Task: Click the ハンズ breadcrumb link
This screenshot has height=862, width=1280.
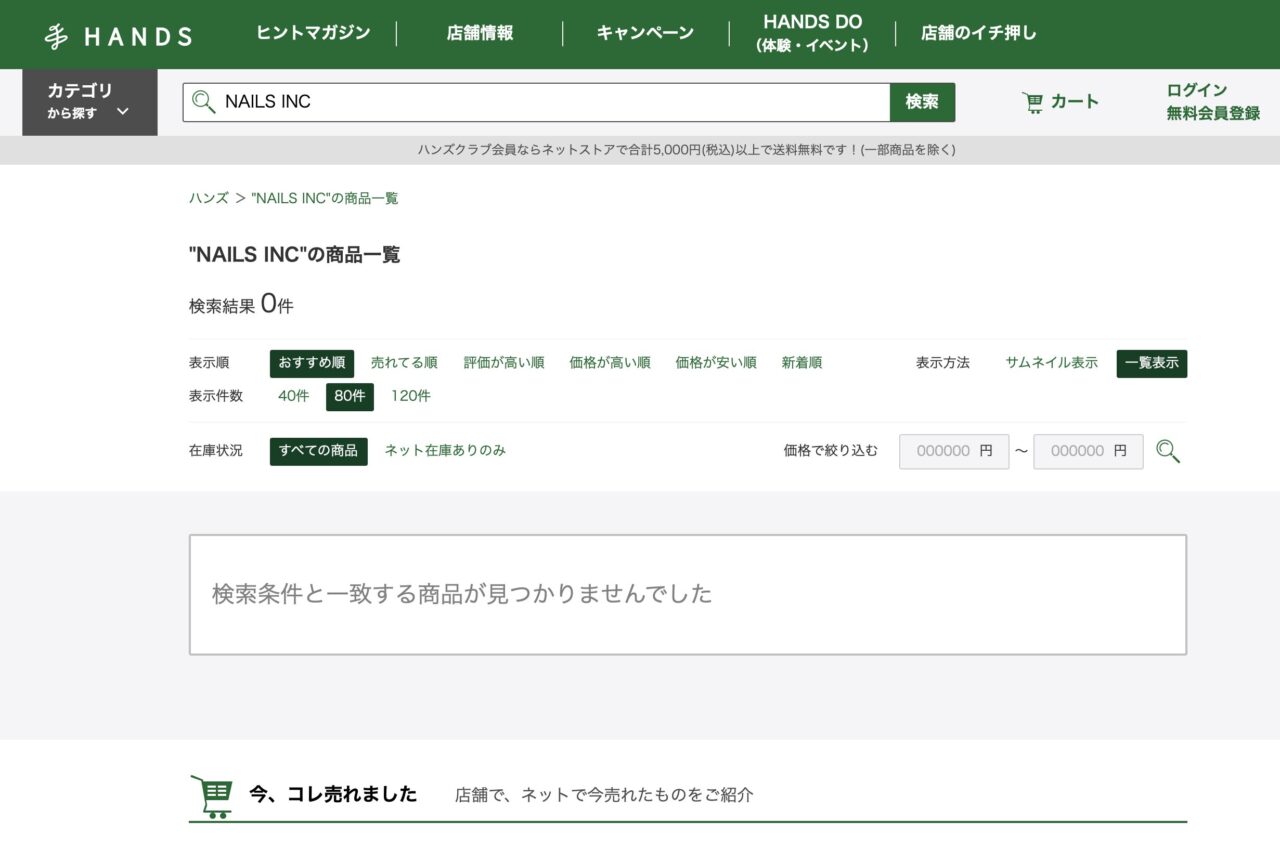Action: [x=209, y=198]
